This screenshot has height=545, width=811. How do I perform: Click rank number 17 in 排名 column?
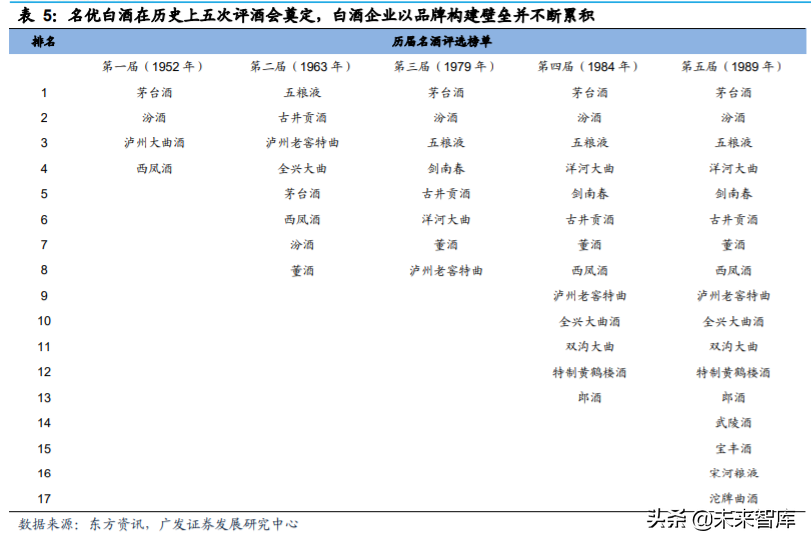pos(44,499)
